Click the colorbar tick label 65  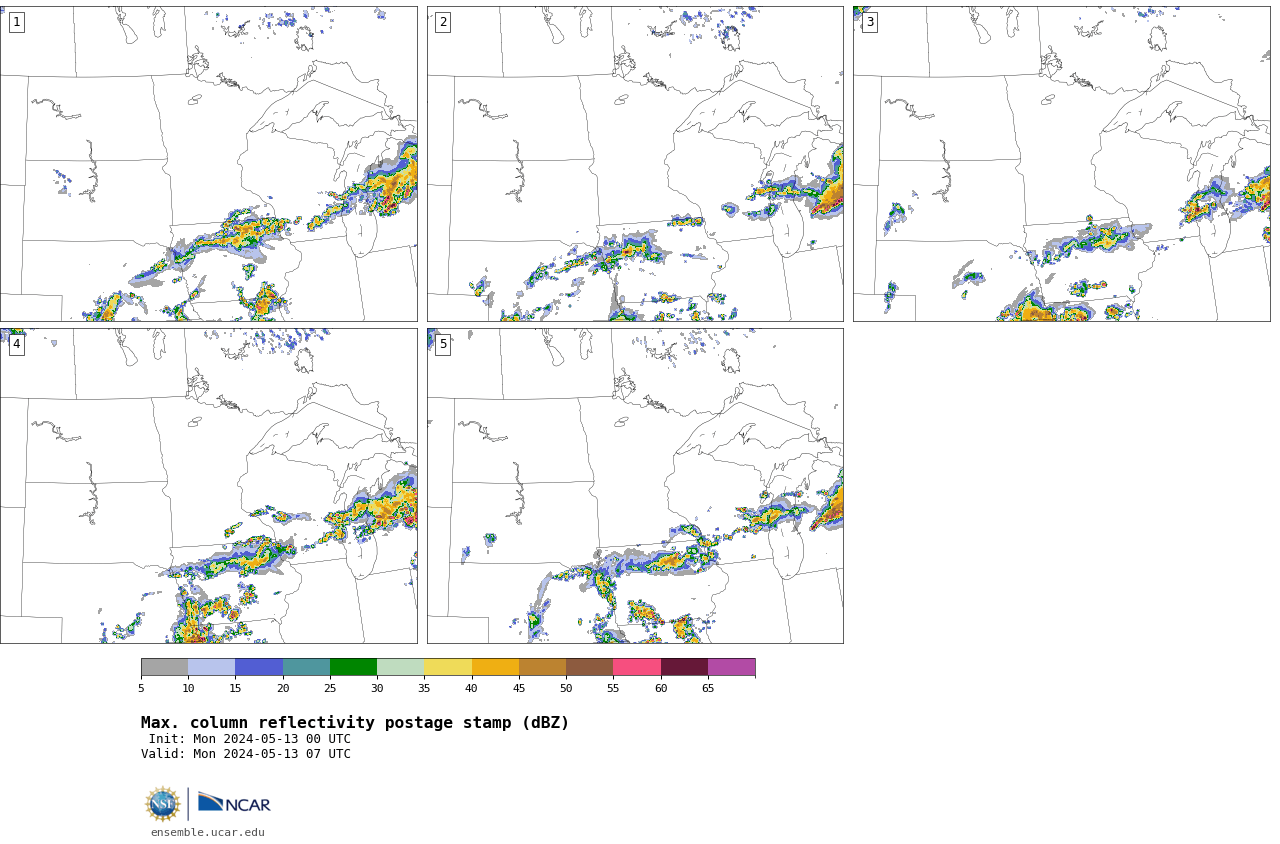tap(708, 688)
